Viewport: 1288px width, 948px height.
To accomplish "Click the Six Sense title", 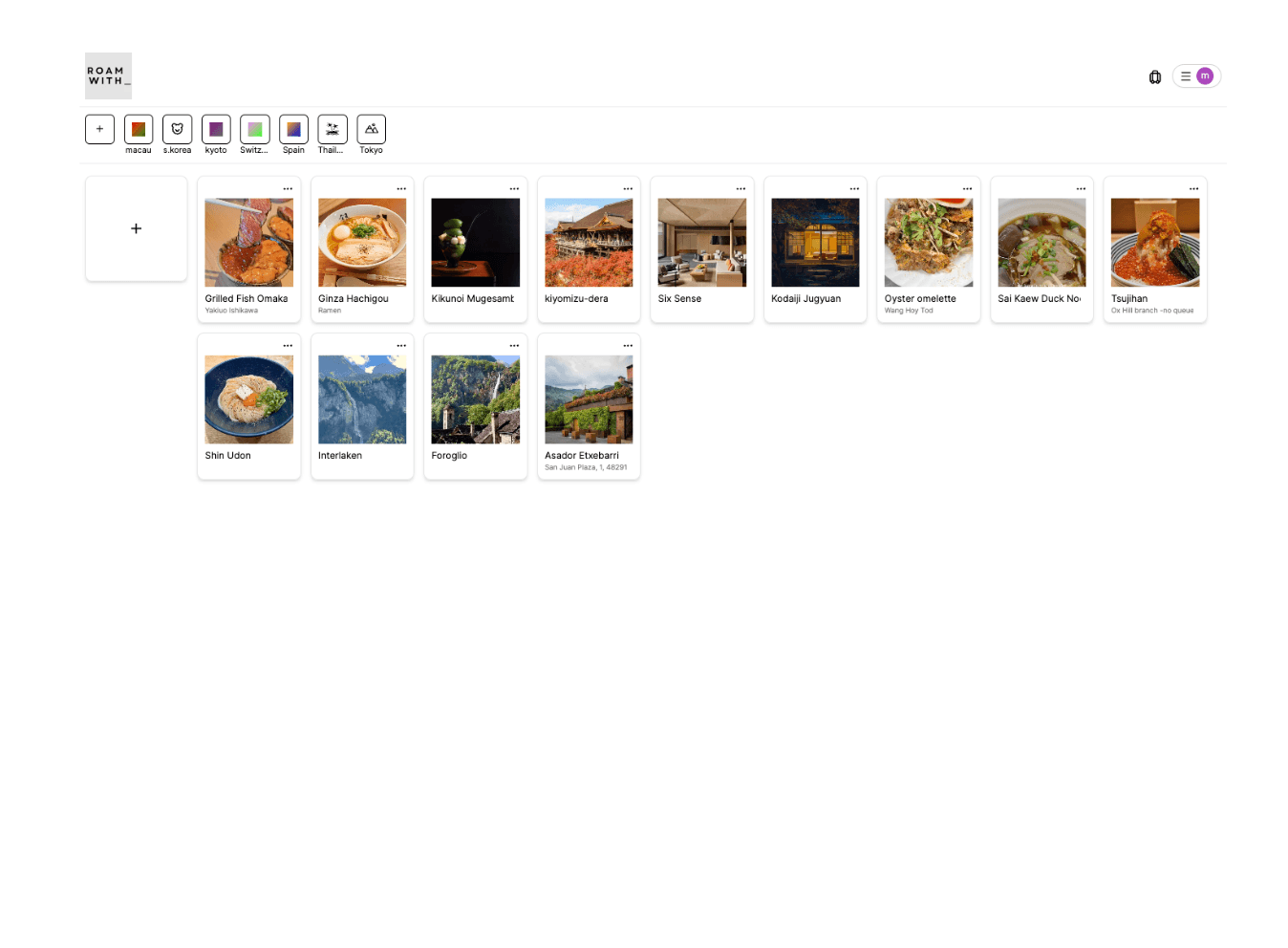I will pos(679,299).
